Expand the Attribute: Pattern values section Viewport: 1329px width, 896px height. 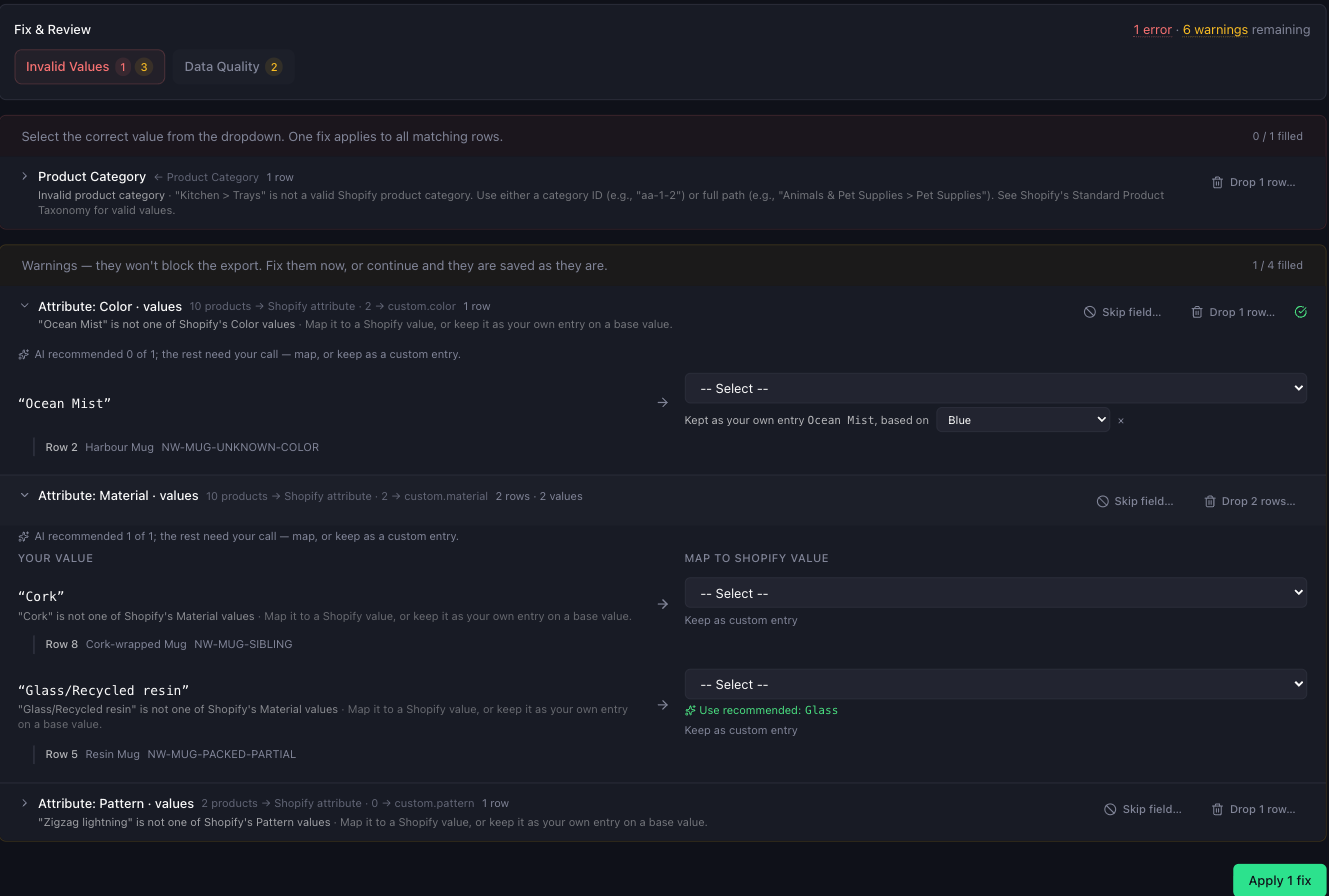[25, 803]
